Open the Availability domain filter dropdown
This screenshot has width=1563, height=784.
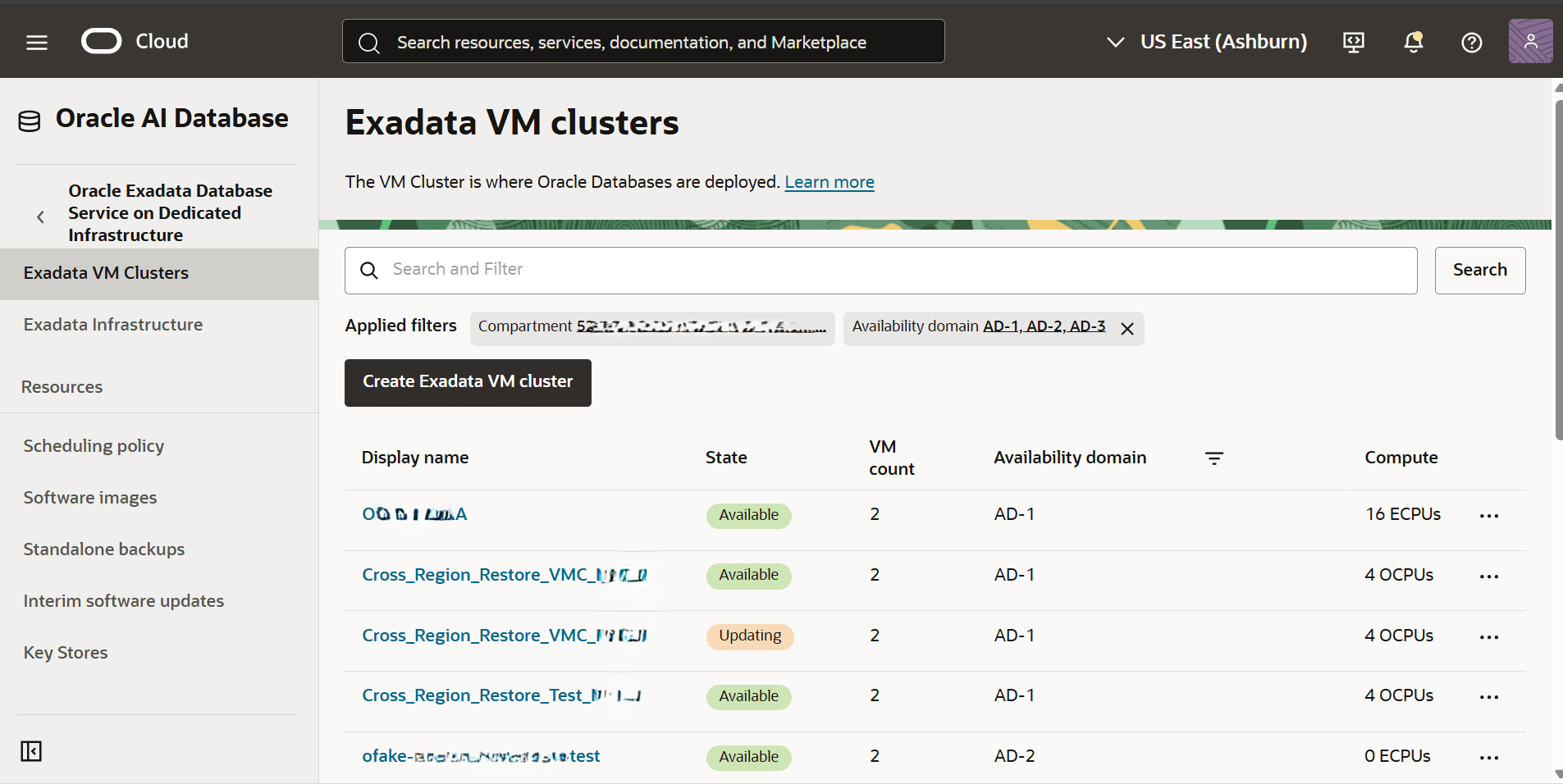tap(1044, 326)
